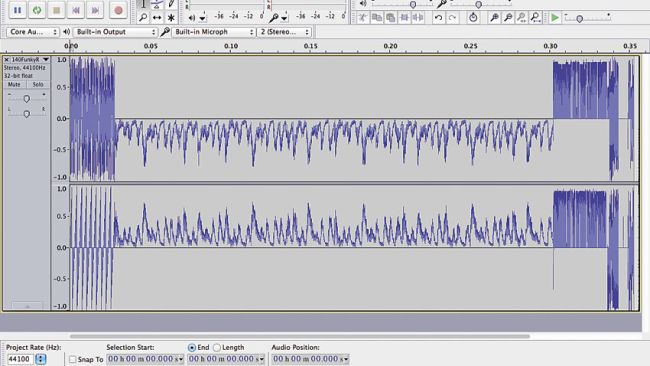Open the Core Audio host dropdown
This screenshot has width=650, height=366.
click(x=32, y=32)
